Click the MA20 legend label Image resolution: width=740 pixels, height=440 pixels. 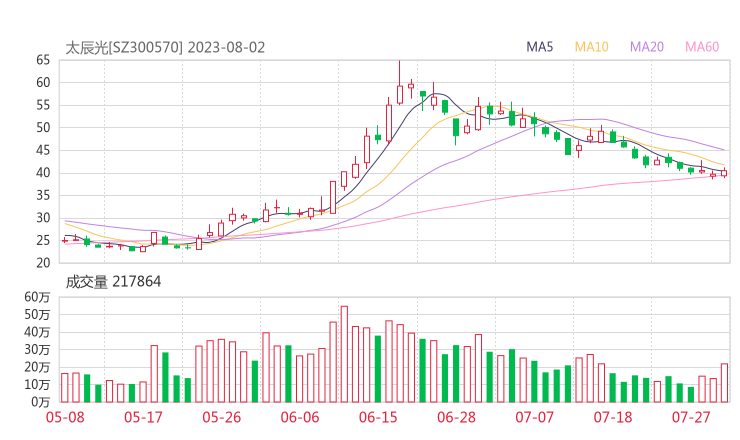pos(647,47)
